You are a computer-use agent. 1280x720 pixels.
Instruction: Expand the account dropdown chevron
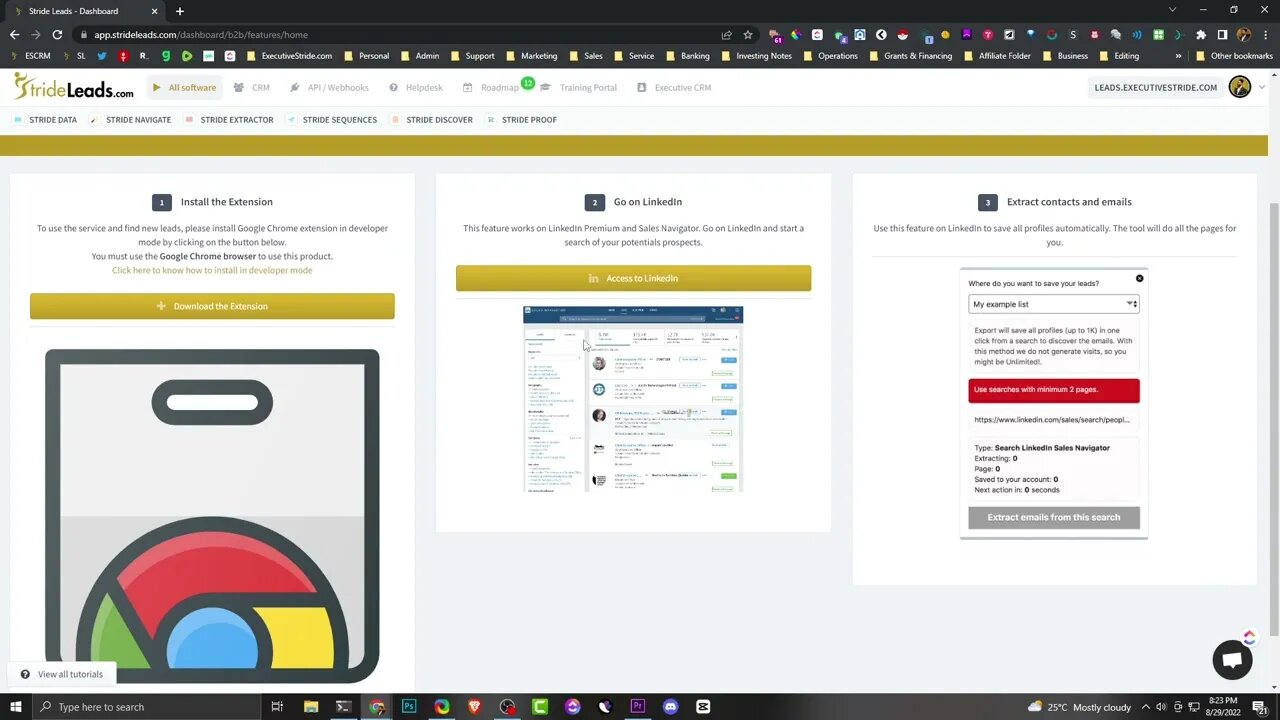point(1261,87)
